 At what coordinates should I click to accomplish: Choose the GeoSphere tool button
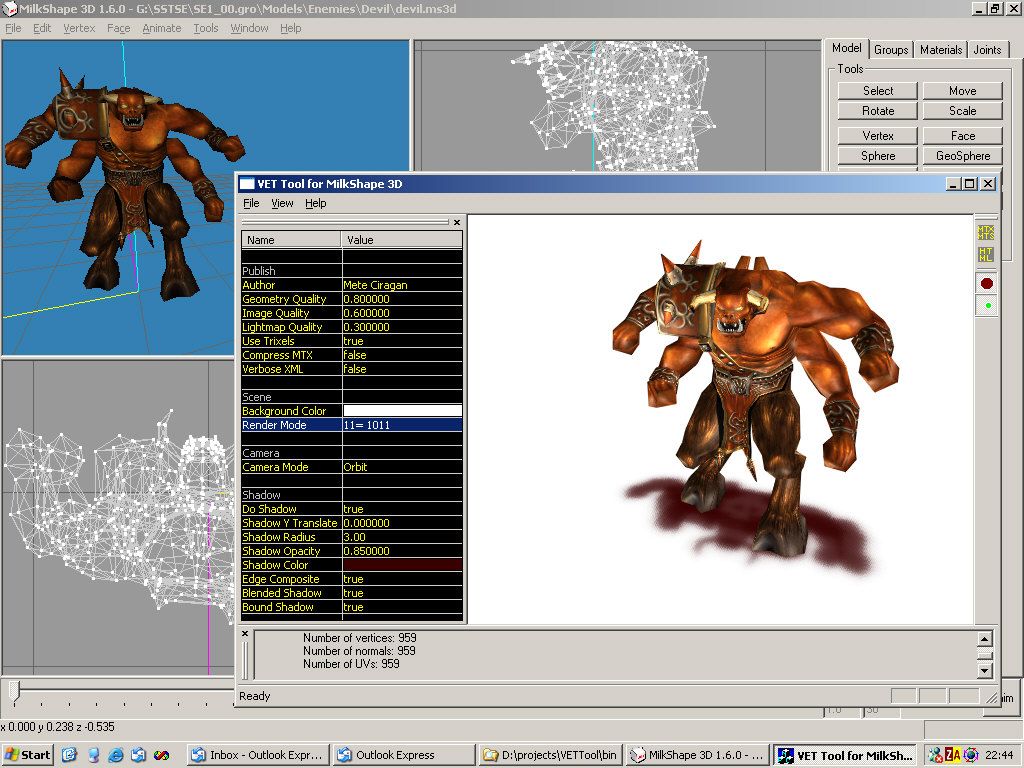point(963,156)
